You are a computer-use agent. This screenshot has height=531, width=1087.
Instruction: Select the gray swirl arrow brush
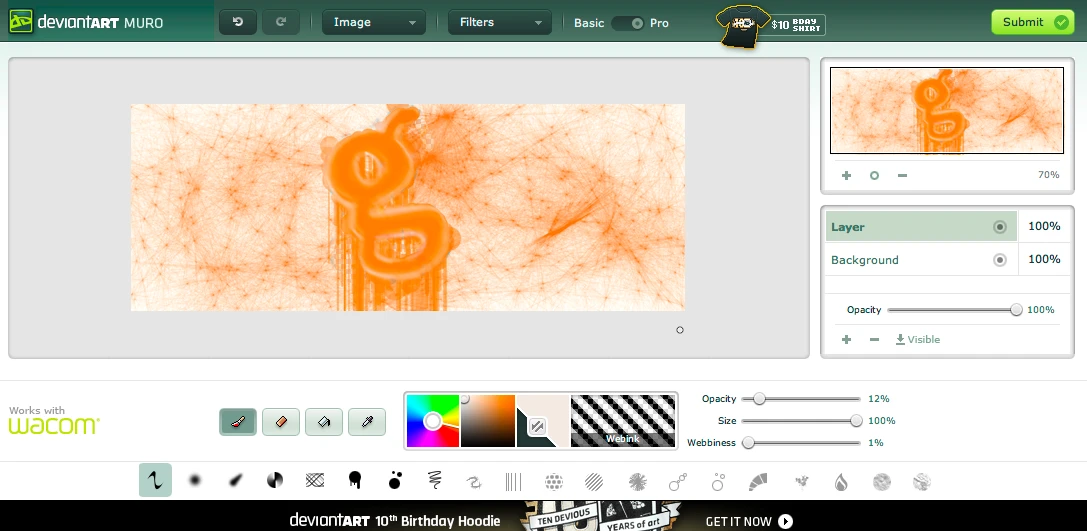click(474, 481)
